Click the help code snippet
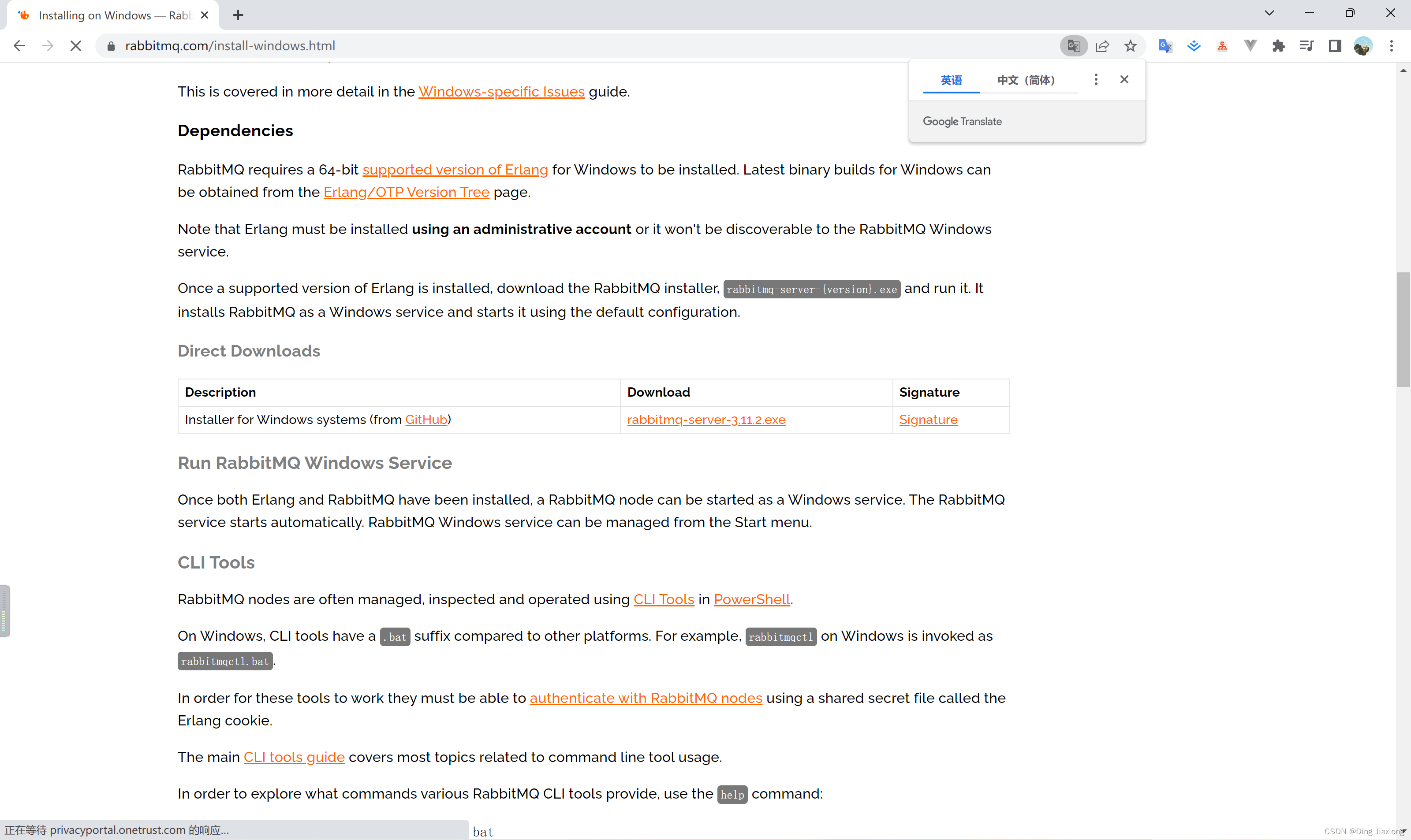1411x840 pixels. (x=732, y=795)
